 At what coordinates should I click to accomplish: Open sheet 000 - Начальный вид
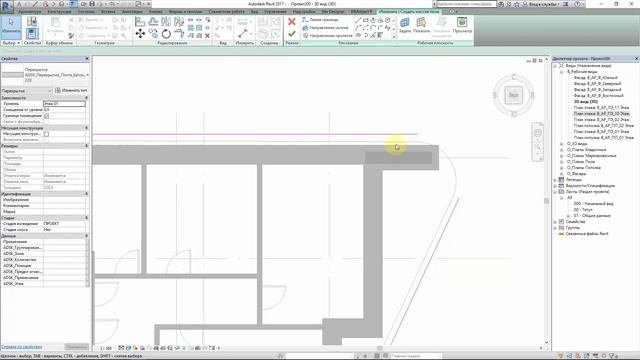(x=593, y=204)
